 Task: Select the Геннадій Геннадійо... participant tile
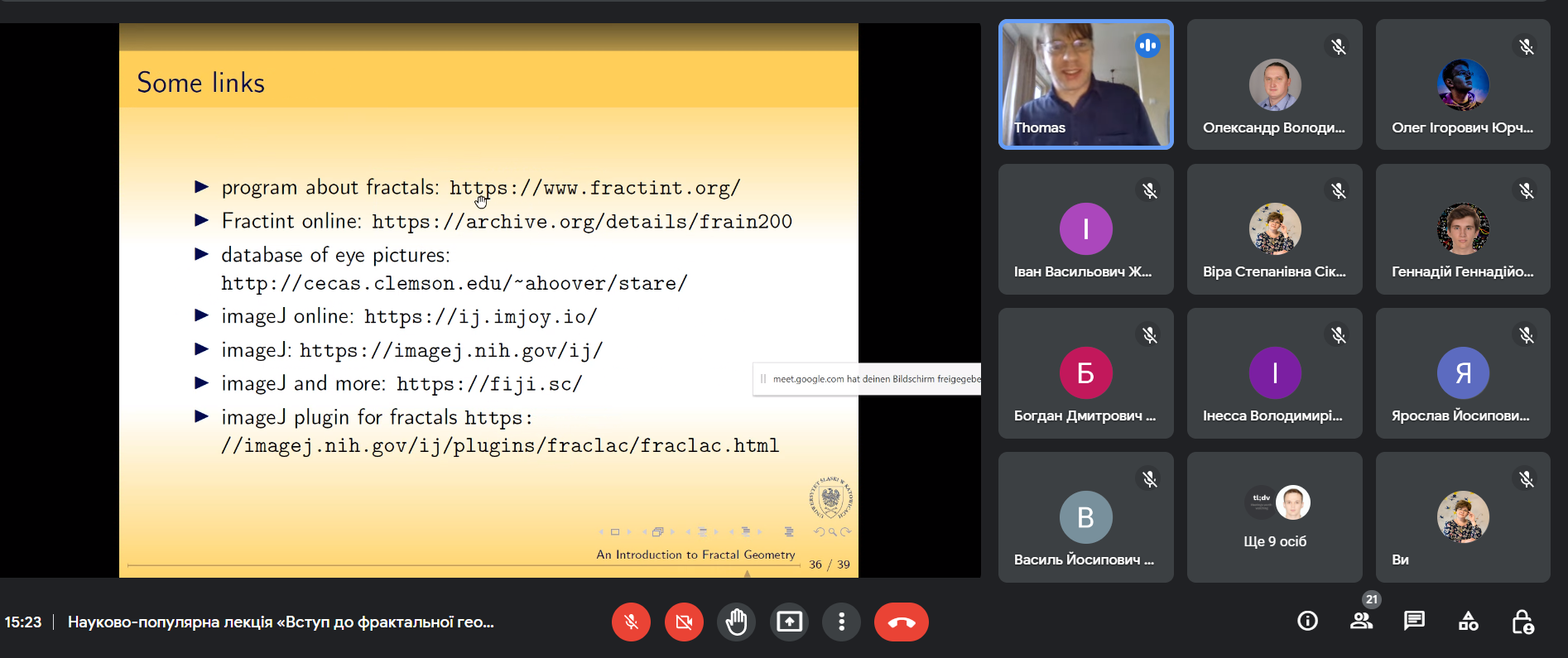[1463, 228]
